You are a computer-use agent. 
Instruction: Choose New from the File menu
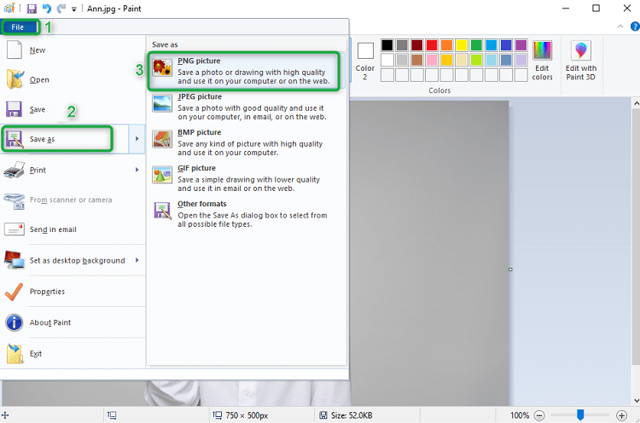(73, 50)
